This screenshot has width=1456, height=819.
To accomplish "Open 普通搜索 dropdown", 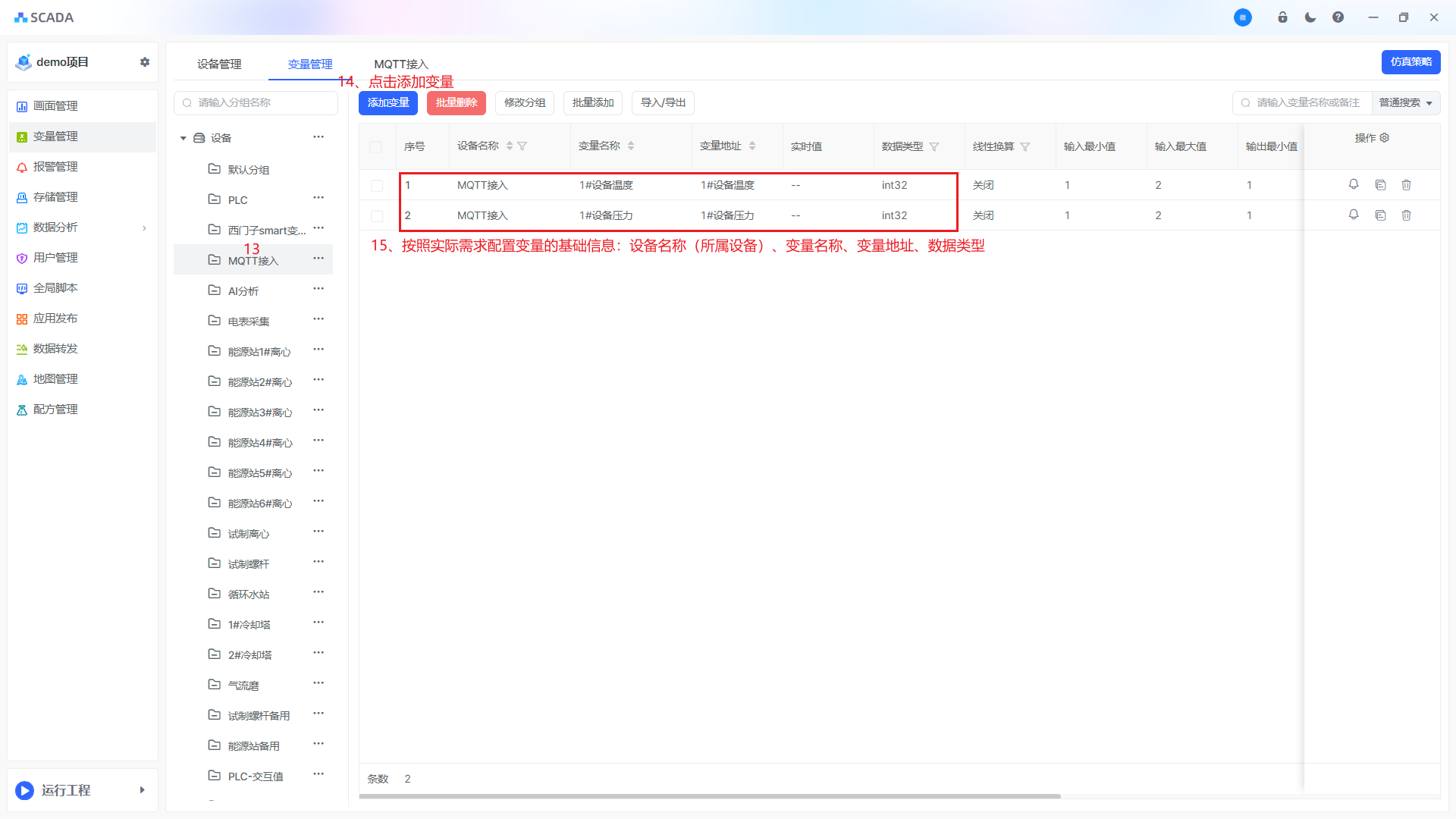I will tap(1405, 103).
